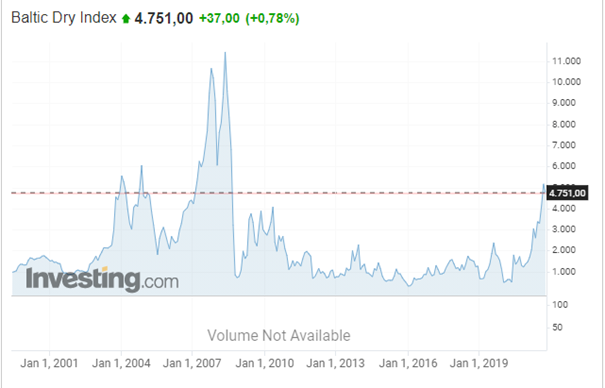Click the 2008 peak of the chart
This screenshot has width=605, height=388.
[x=225, y=53]
